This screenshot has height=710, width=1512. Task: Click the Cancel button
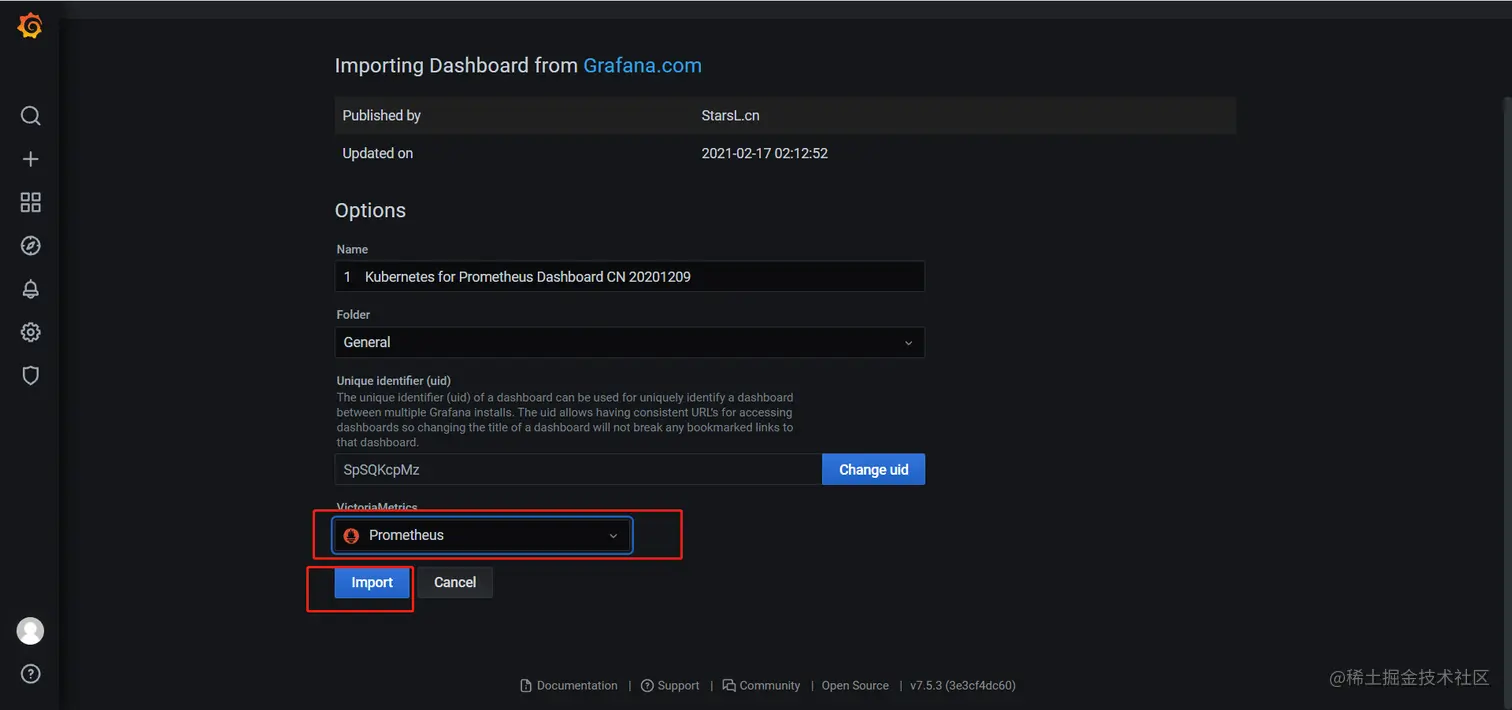pos(455,582)
